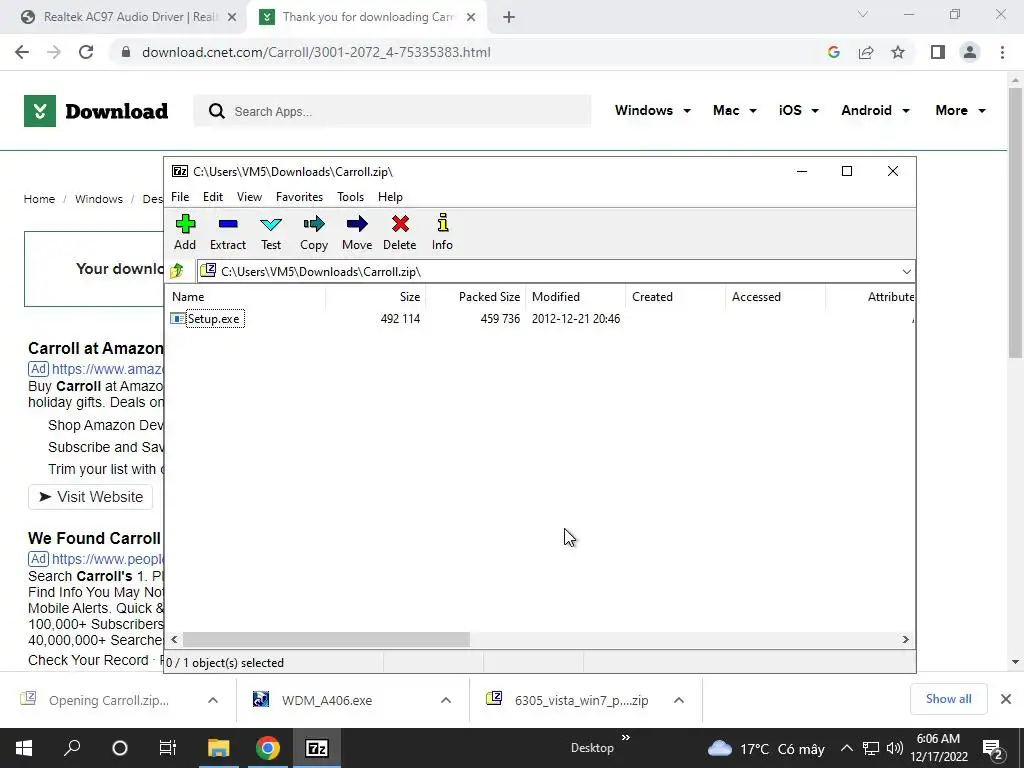This screenshot has width=1024, height=768.
Task: Click Show all downloads button
Action: [948, 699]
